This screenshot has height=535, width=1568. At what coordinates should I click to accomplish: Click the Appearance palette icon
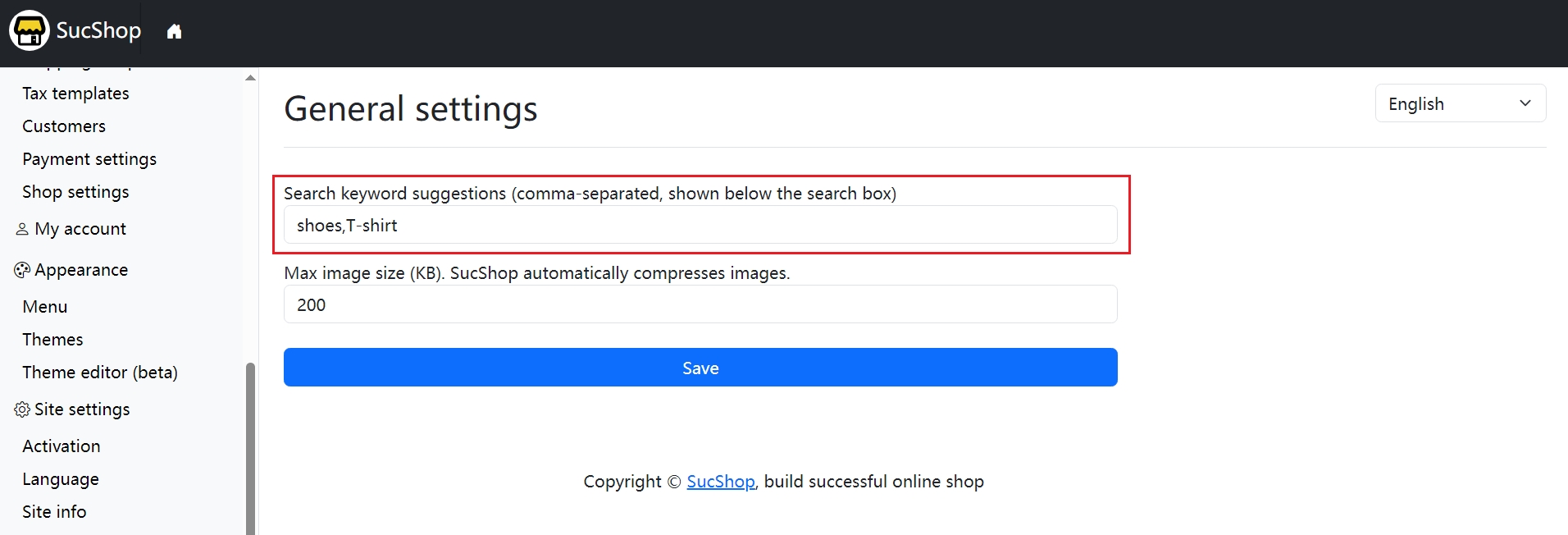22,270
